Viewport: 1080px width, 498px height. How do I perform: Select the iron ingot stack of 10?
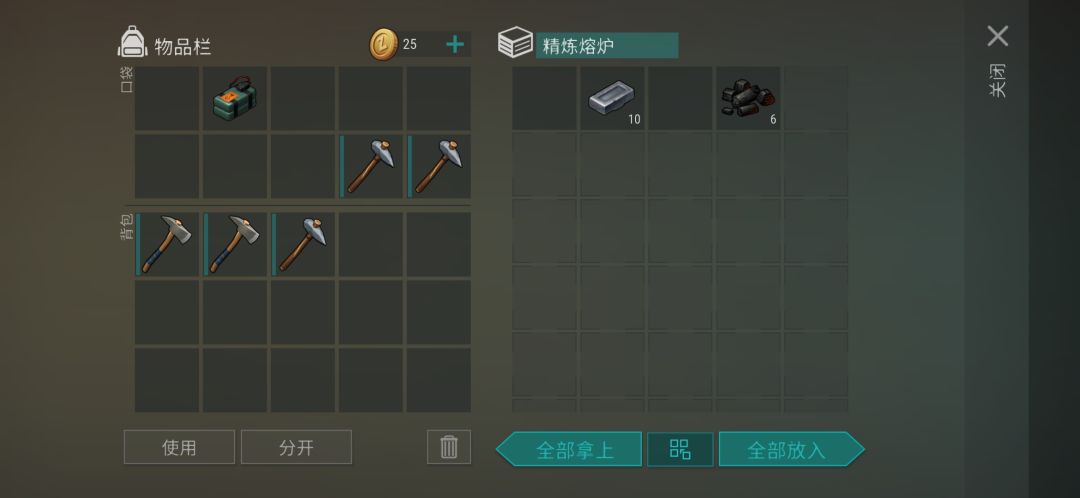click(x=612, y=98)
